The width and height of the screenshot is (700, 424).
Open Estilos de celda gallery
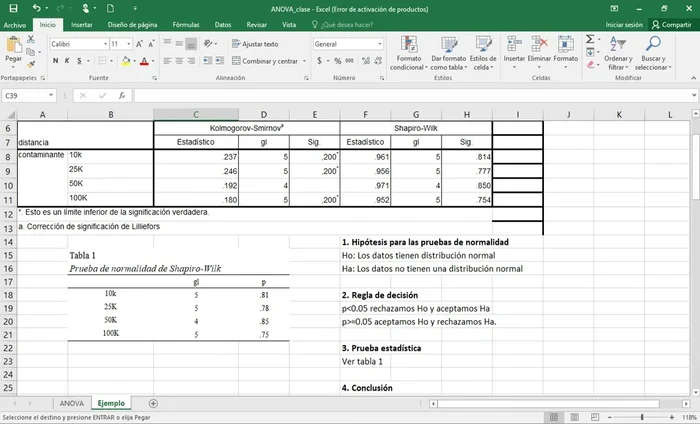(483, 53)
